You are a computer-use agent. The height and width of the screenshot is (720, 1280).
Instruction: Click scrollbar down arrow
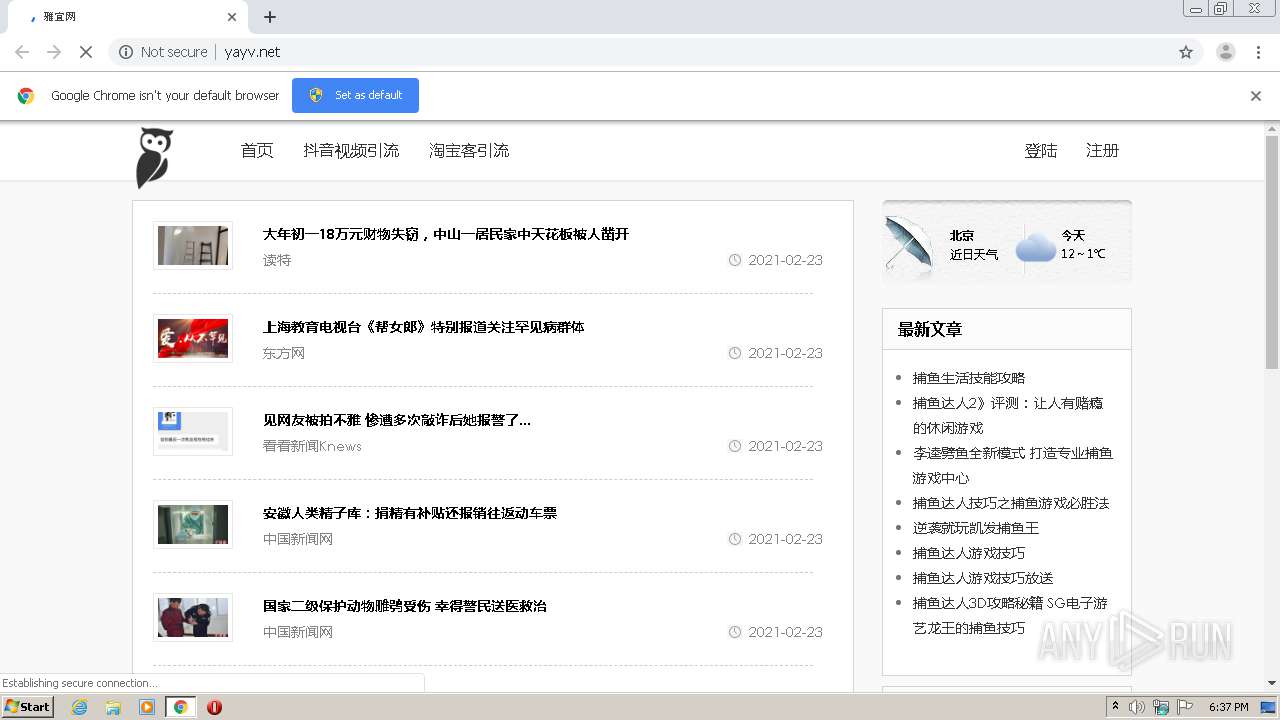pos(1272,683)
